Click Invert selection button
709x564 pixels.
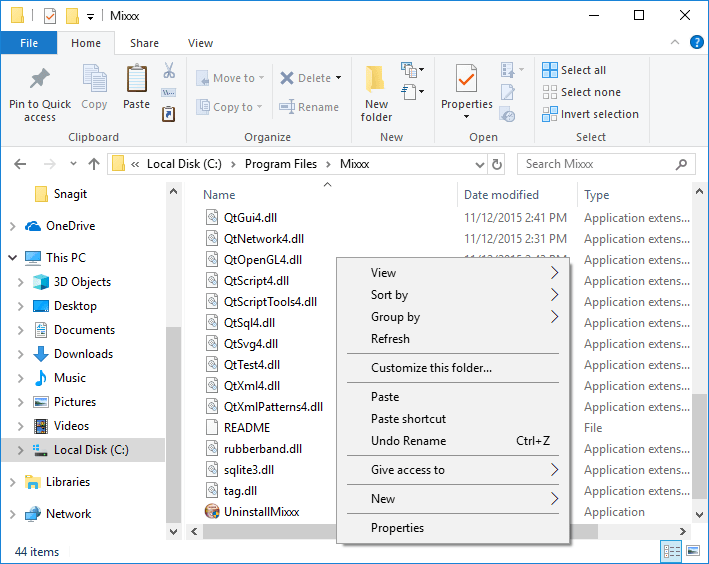coord(590,114)
